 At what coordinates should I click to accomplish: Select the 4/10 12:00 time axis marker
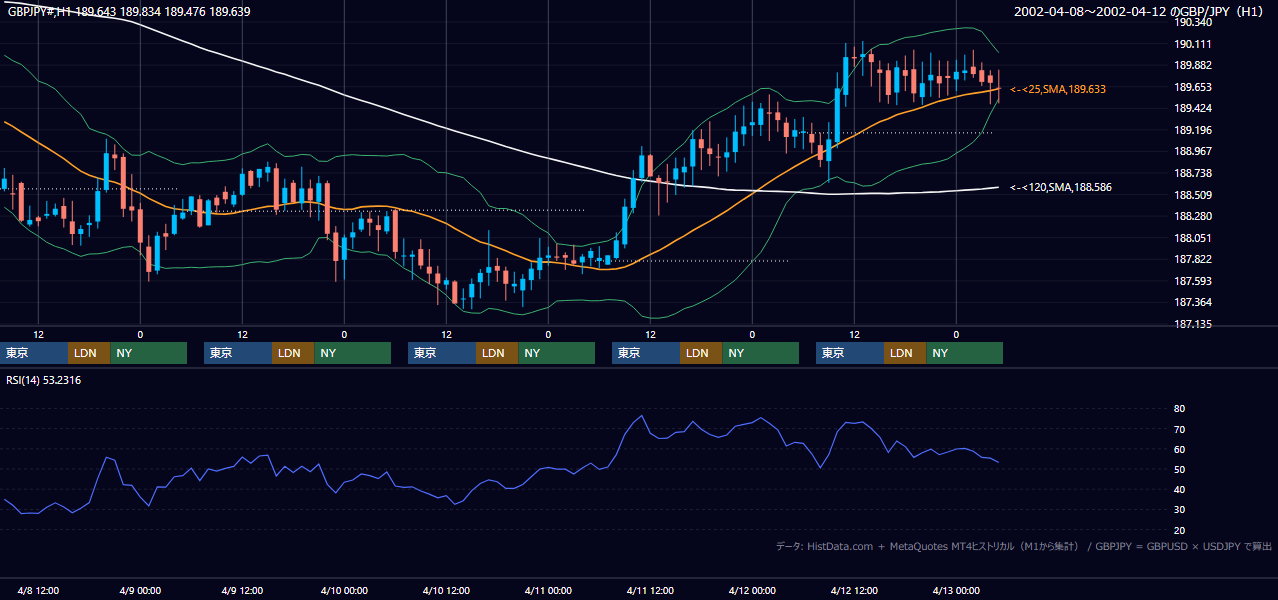pyautogui.click(x=446, y=591)
